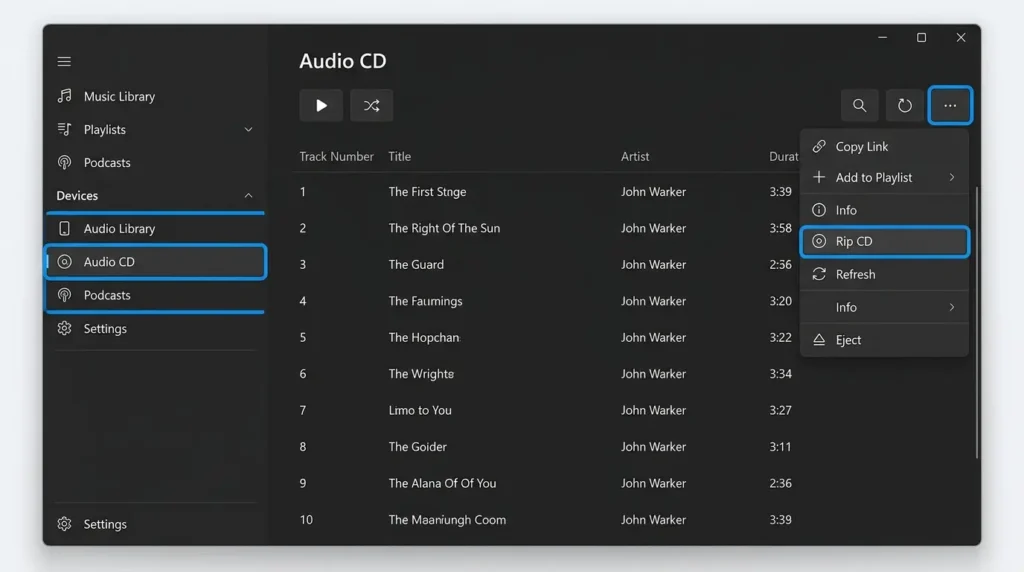Open Podcasts above Devices section
The height and width of the screenshot is (572, 1024).
click(x=155, y=163)
